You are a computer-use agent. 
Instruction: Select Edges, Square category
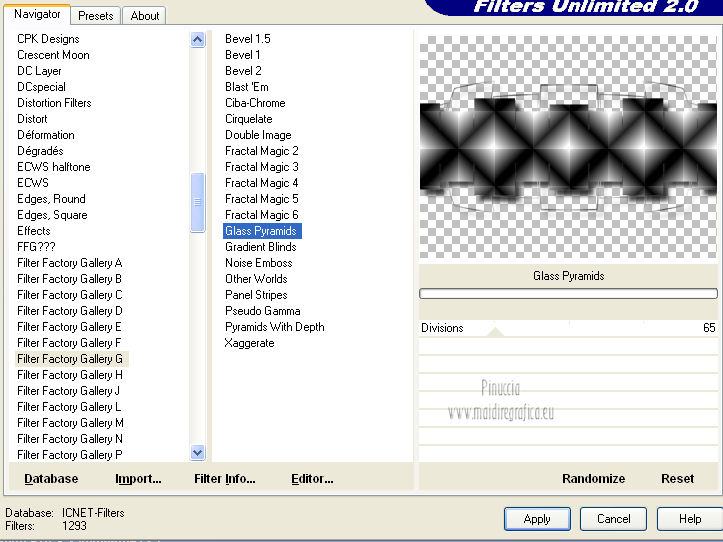point(52,215)
